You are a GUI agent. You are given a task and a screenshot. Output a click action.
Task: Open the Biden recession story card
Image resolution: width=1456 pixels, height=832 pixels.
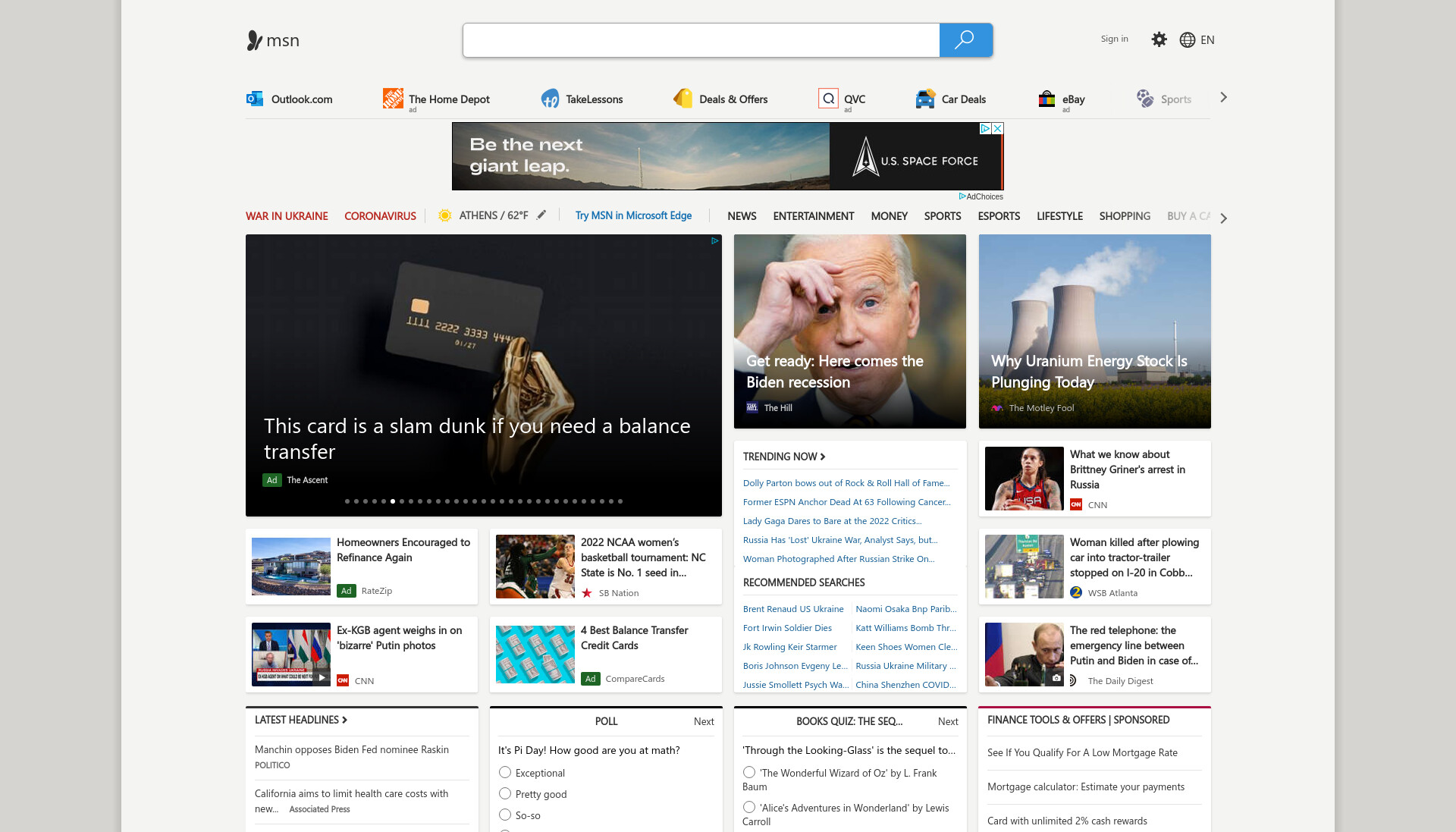[x=849, y=331]
